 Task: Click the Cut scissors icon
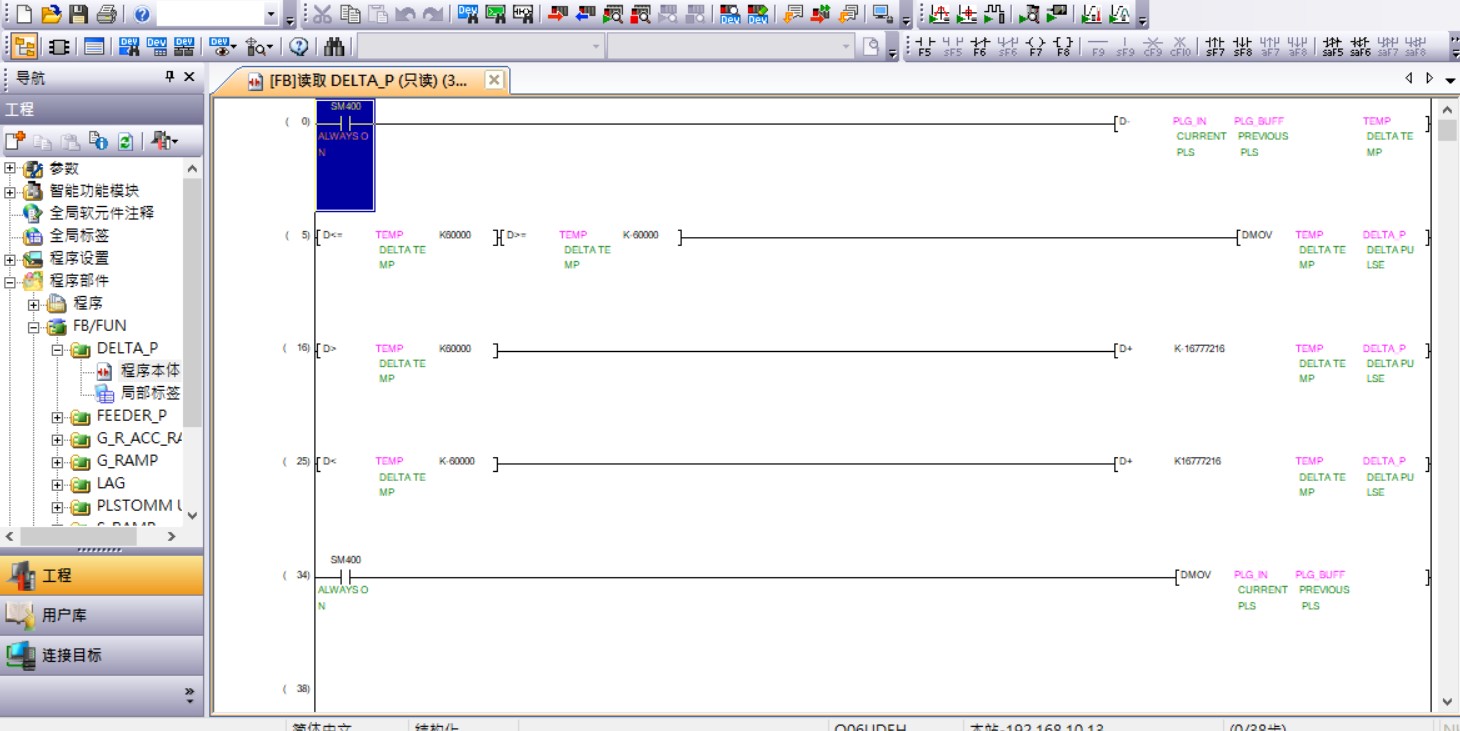tap(322, 14)
